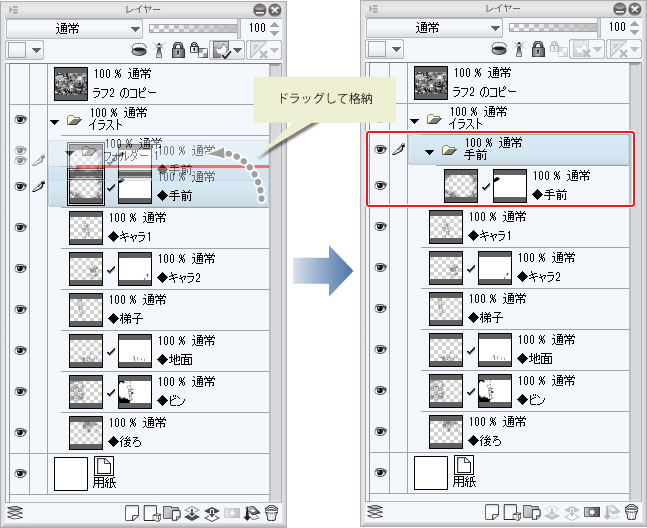Collapse the 手前 folder in right panel
The width and height of the screenshot is (647, 528).
point(430,152)
